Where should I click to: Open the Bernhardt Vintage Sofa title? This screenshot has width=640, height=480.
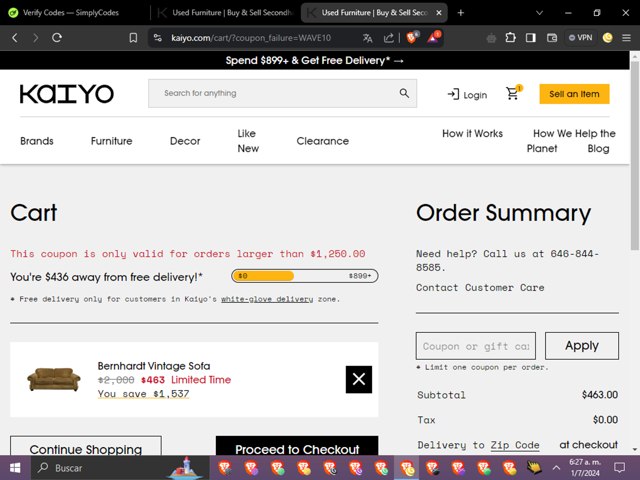click(x=154, y=366)
